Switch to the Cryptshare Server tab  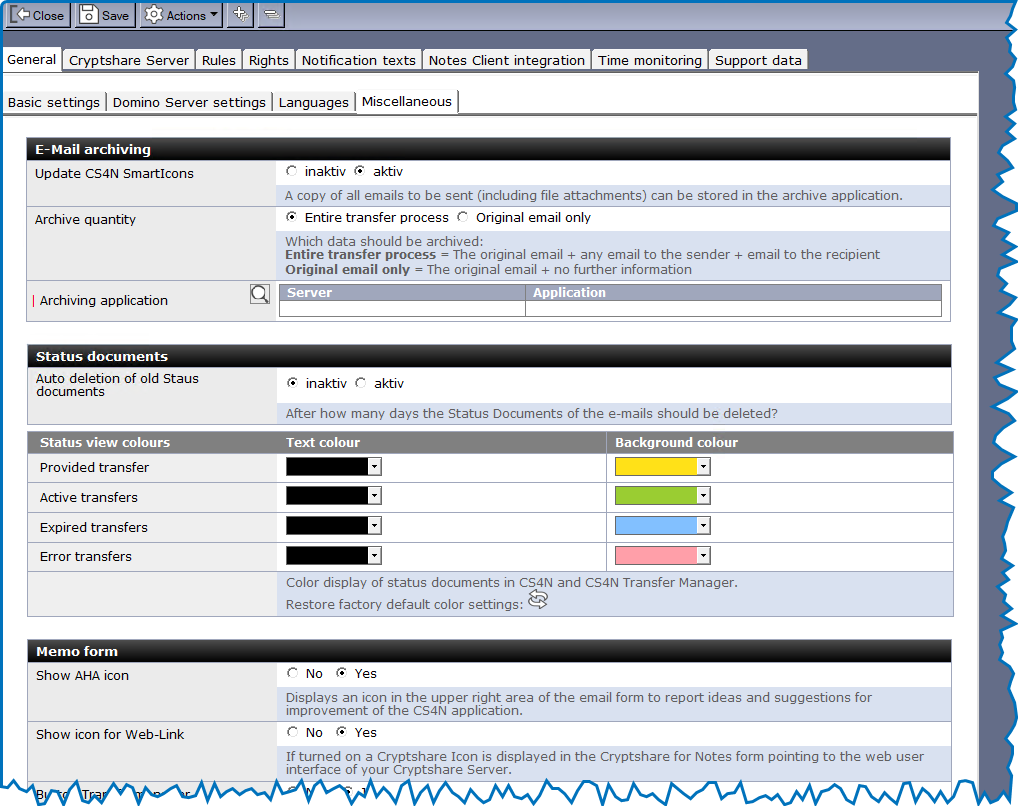click(x=129, y=60)
